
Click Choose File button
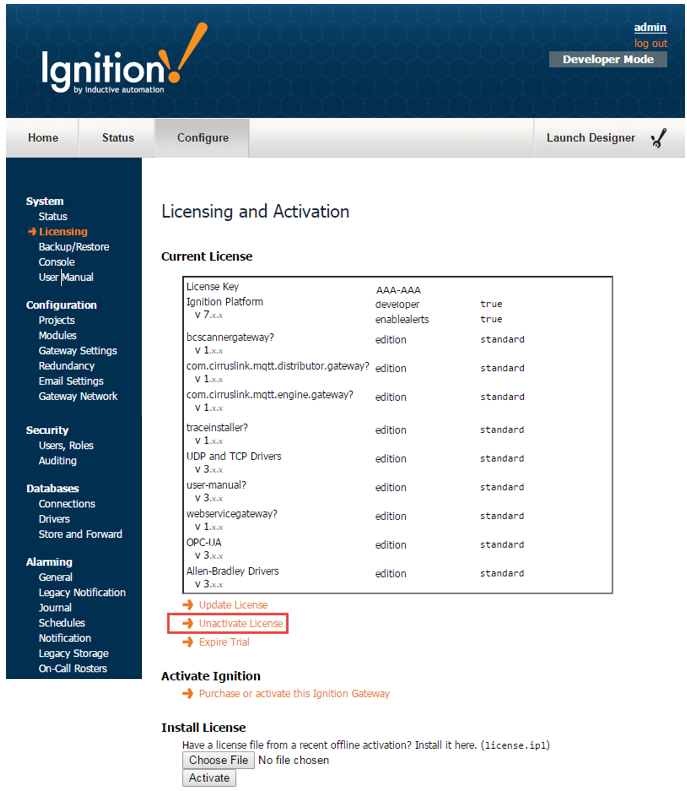218,760
